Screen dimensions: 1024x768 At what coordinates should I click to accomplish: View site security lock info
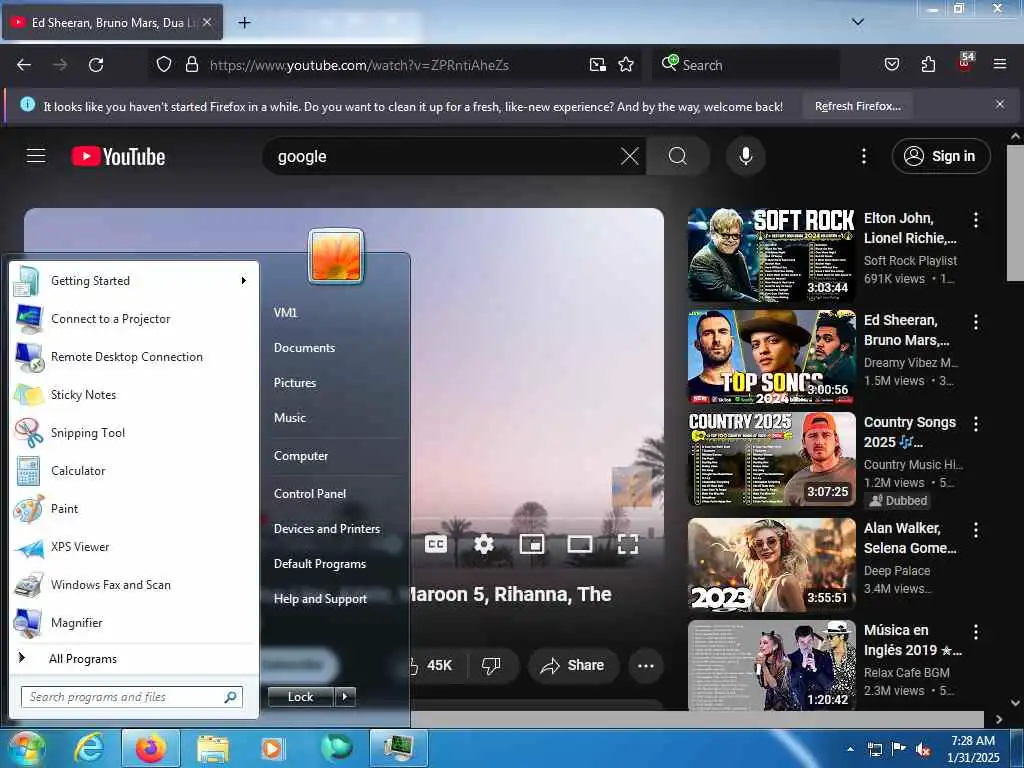point(191,65)
